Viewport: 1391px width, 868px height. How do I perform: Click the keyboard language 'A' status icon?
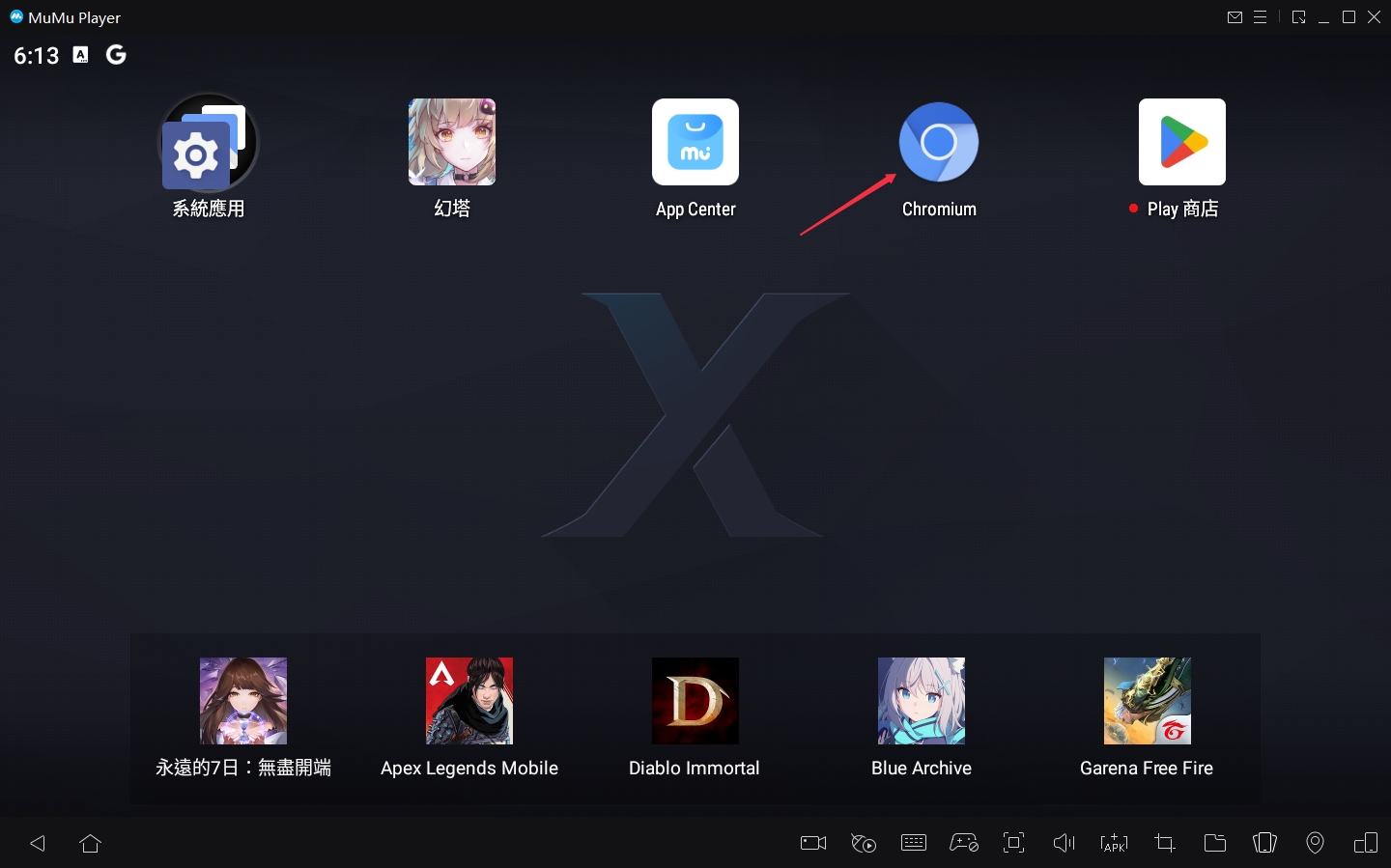pos(81,55)
